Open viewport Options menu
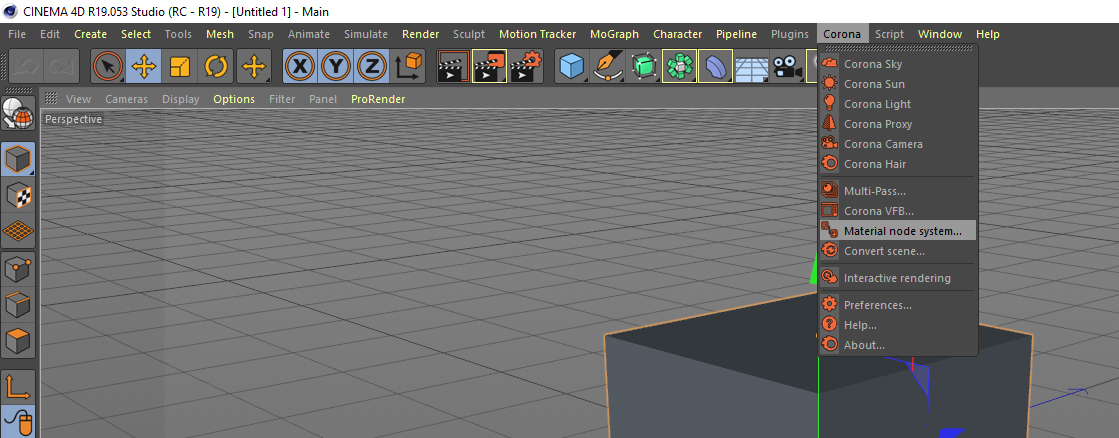Viewport: 1119px width, 438px height. click(x=234, y=99)
